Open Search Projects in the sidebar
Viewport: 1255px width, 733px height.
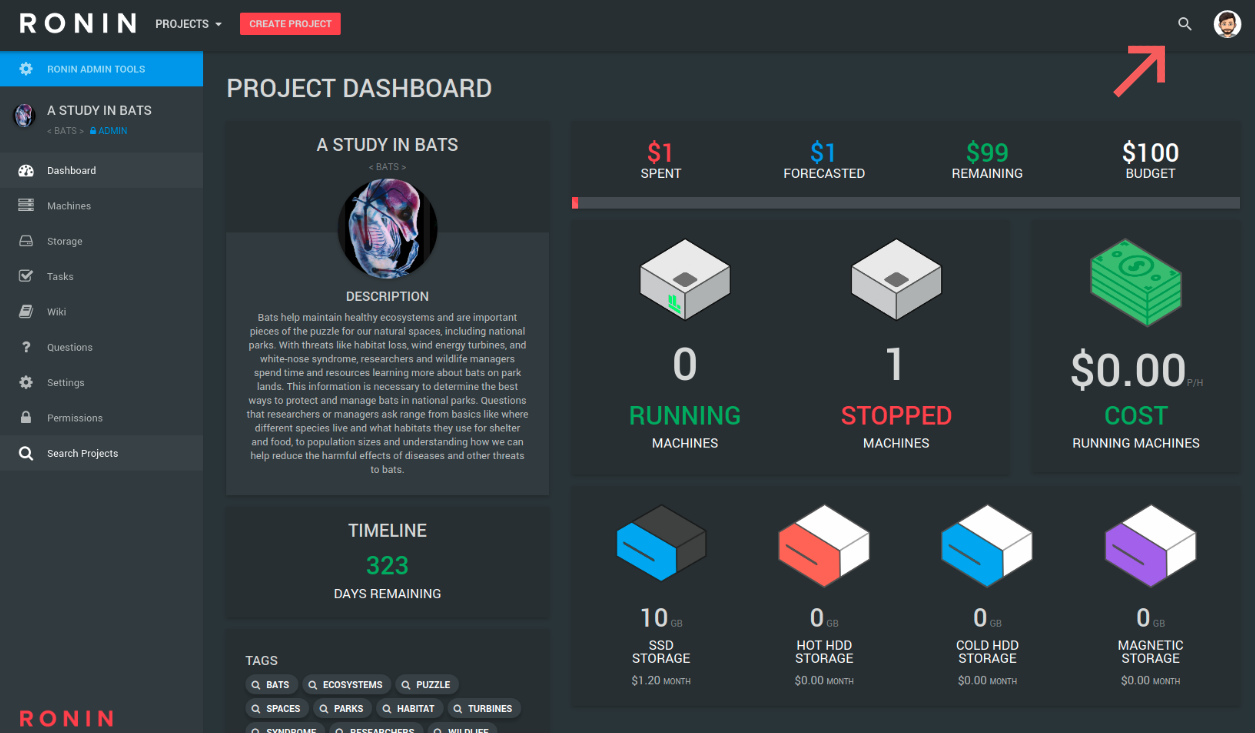(x=101, y=453)
